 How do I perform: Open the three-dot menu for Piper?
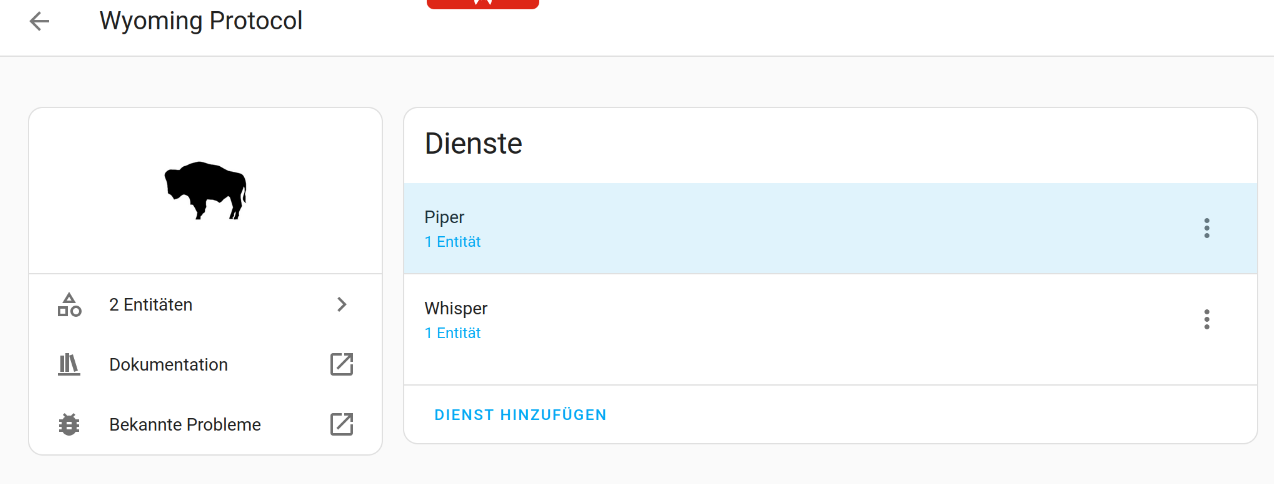point(1207,228)
